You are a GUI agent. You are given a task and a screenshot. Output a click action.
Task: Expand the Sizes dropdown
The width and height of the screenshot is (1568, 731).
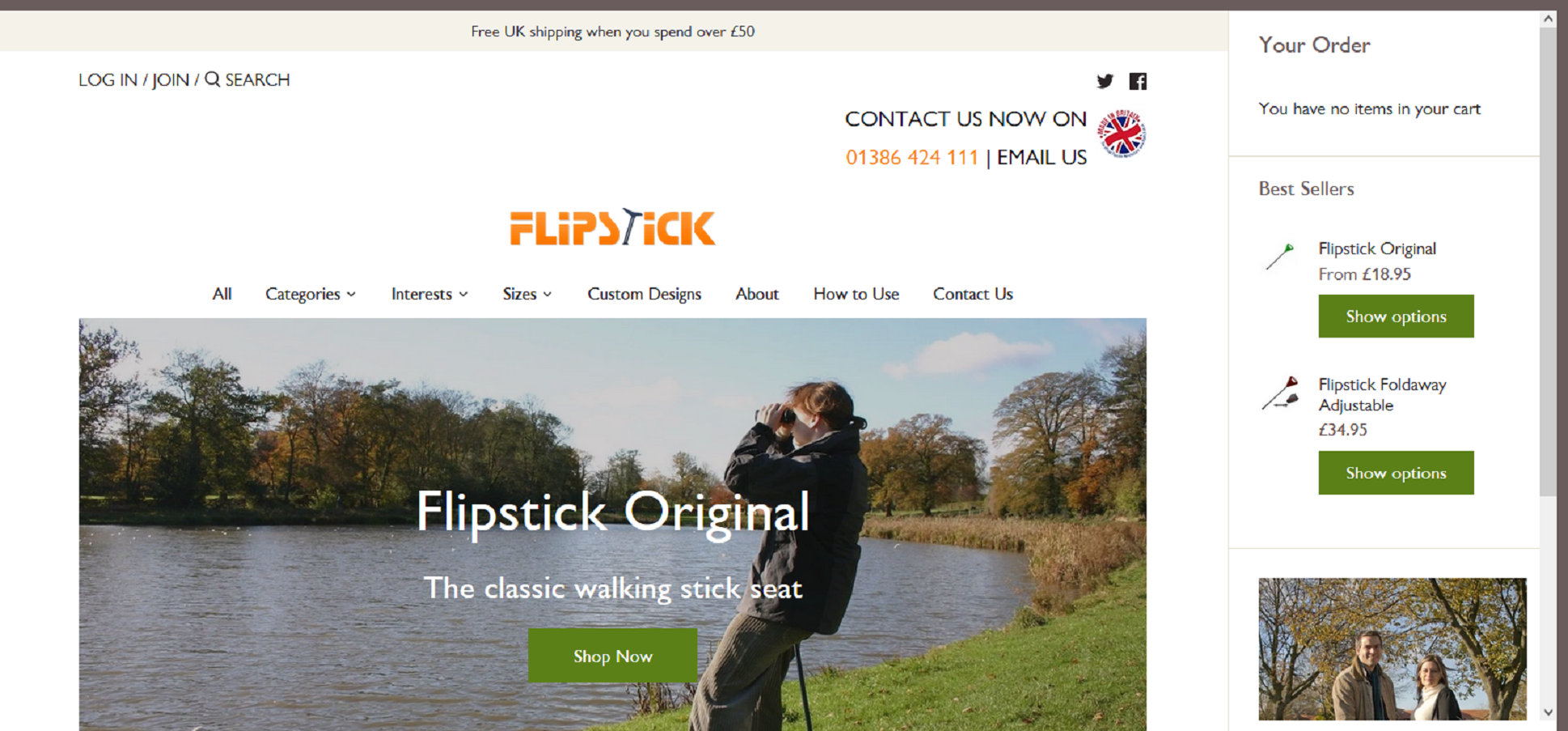click(x=528, y=294)
